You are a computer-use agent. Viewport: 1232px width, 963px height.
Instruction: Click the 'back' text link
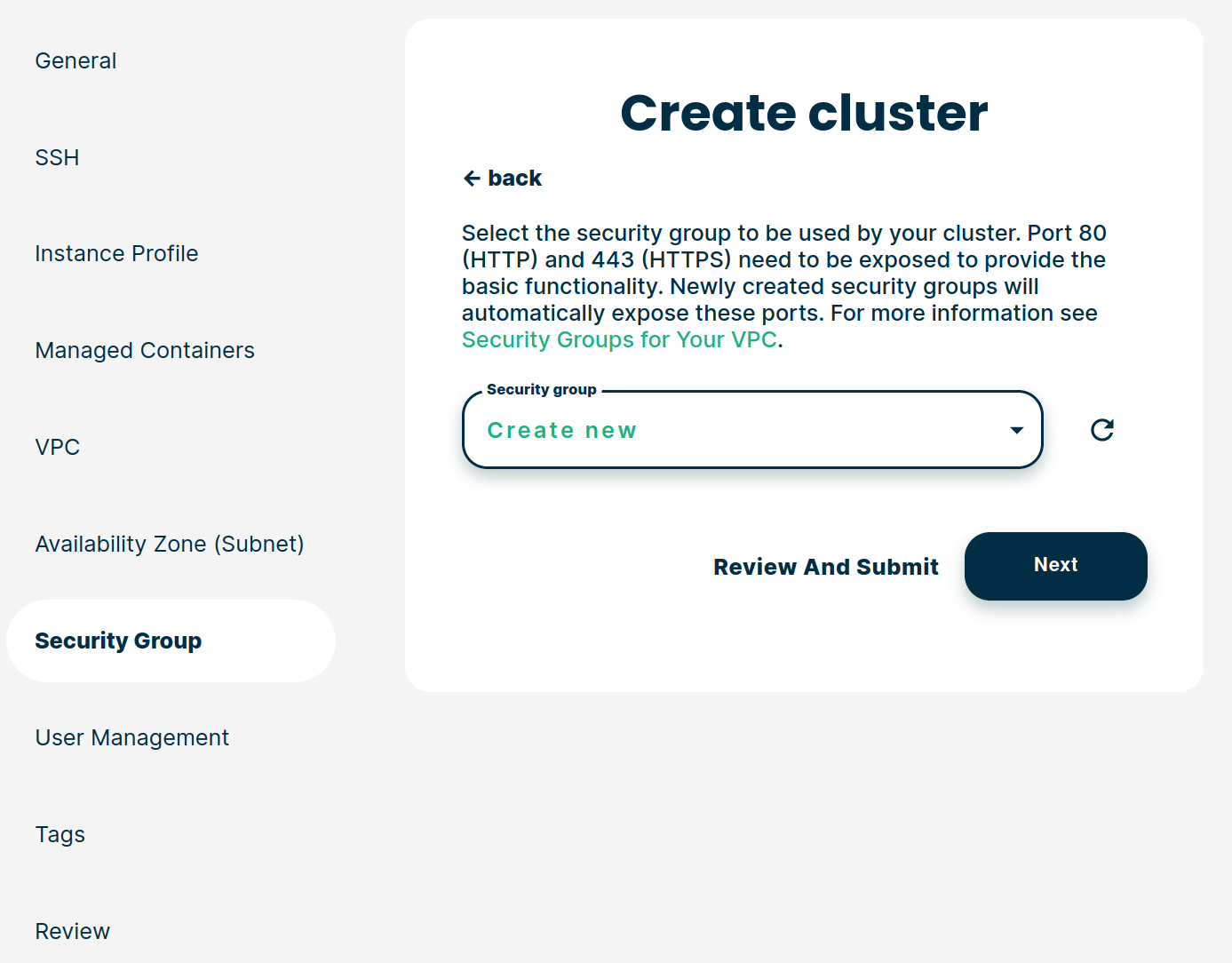(514, 179)
